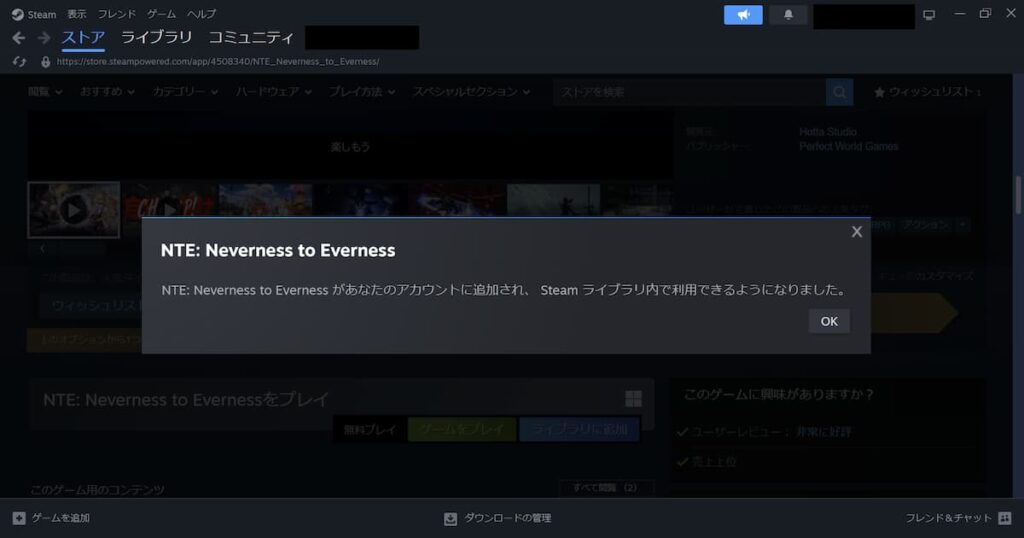Expand the 閲覧 dropdown
Screen dimensions: 1024x538
pyautogui.click(x=45, y=92)
